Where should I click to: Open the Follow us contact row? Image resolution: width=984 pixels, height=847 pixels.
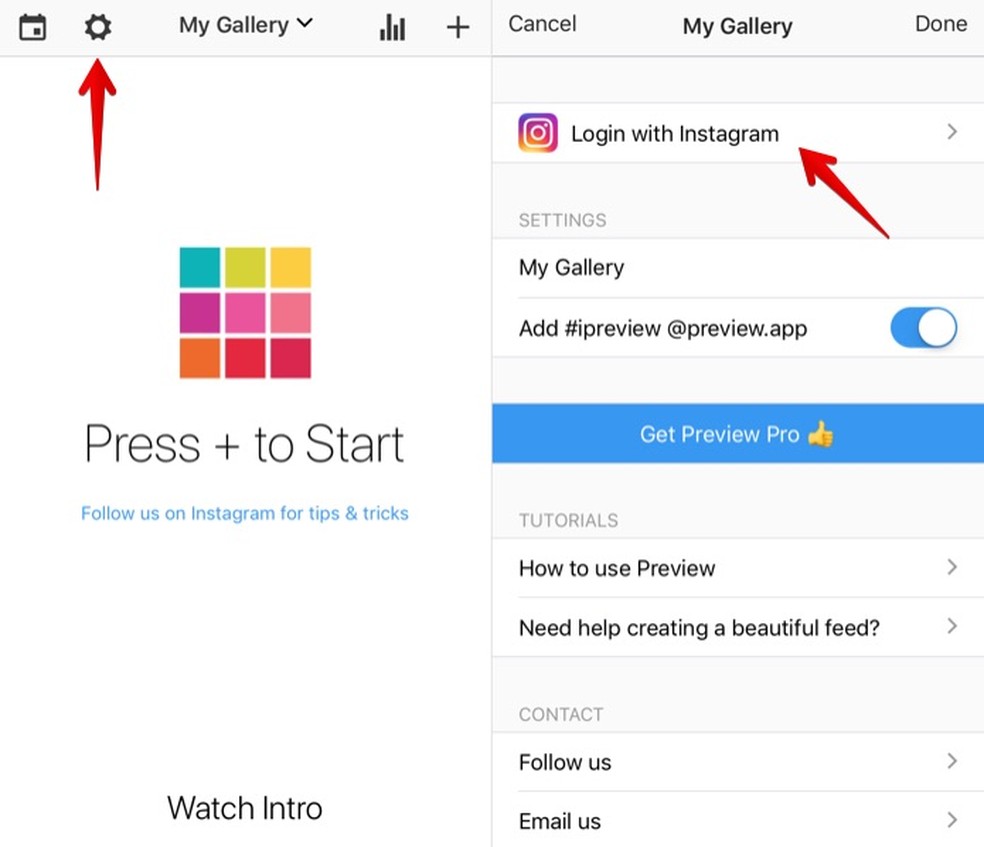[738, 762]
